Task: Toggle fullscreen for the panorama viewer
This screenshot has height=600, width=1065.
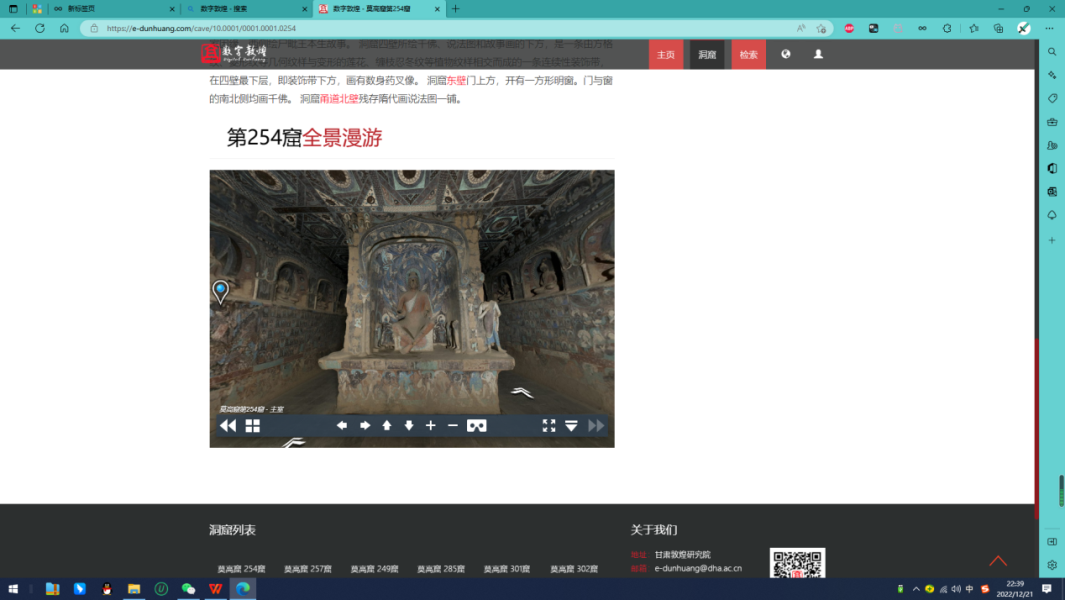Action: 549,426
